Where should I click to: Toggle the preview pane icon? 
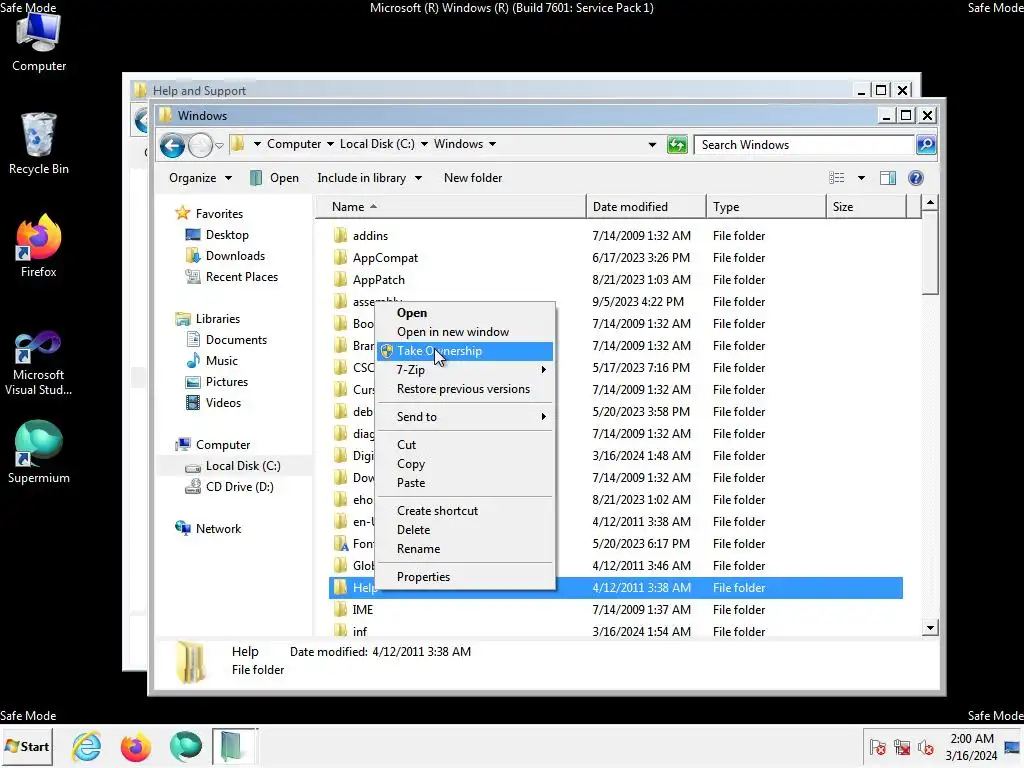point(888,178)
